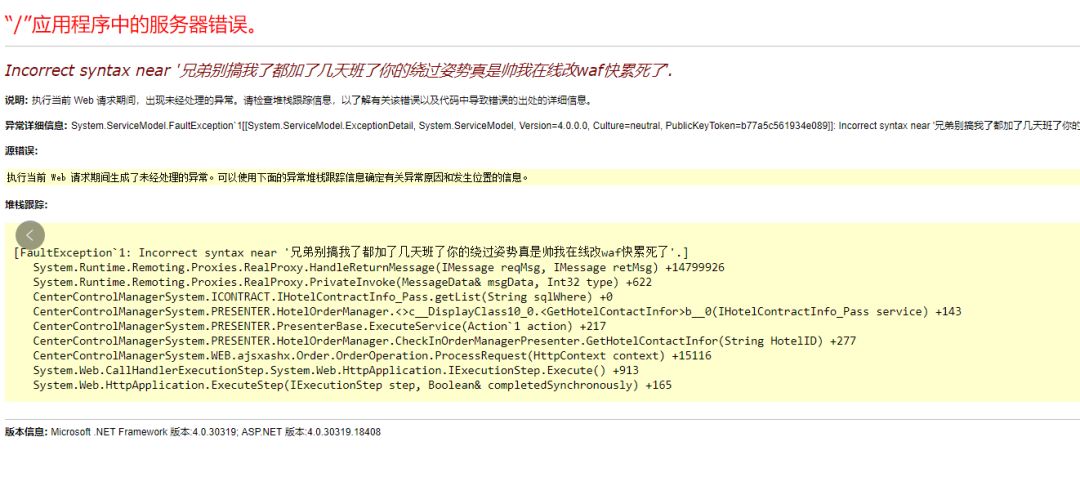Click the 版本信息 .NET Framework version line
The image size is (1080, 486).
click(x=193, y=432)
